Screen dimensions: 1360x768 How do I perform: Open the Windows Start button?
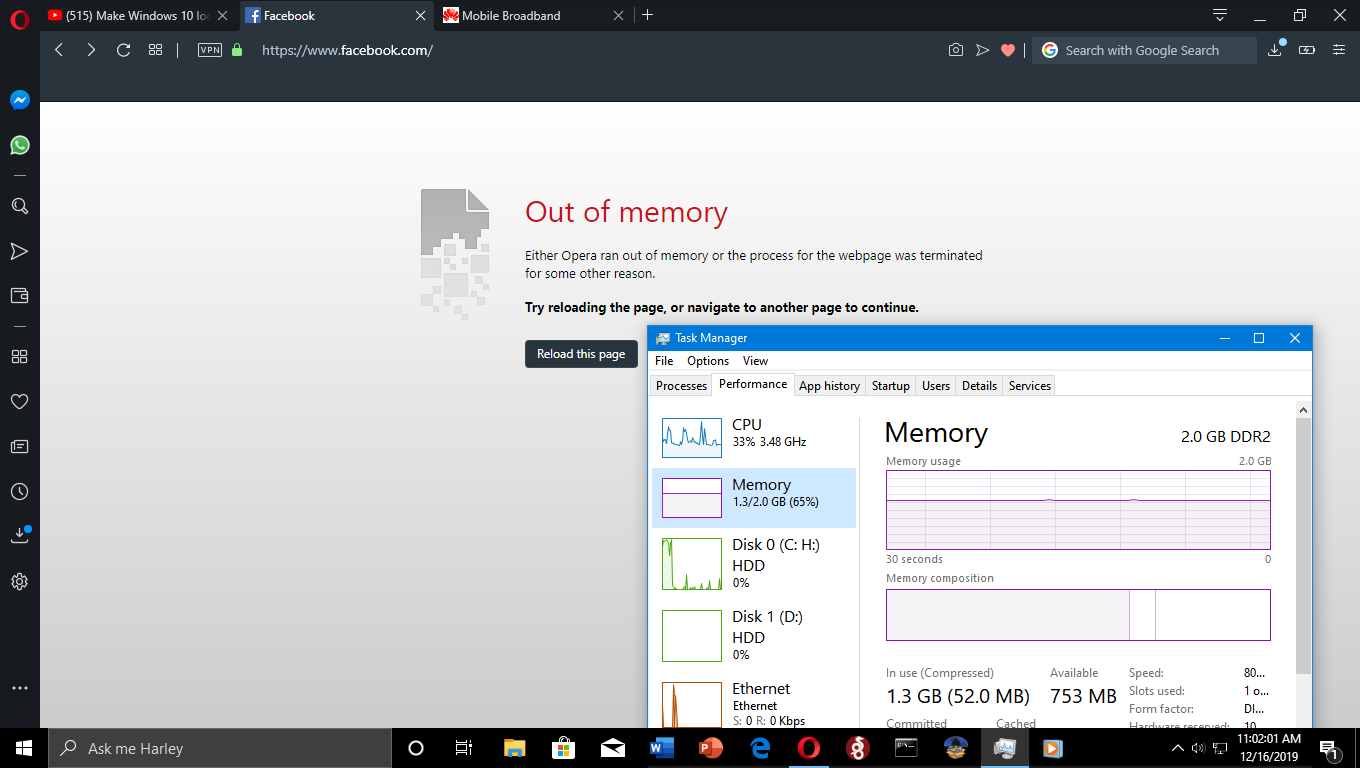24,748
